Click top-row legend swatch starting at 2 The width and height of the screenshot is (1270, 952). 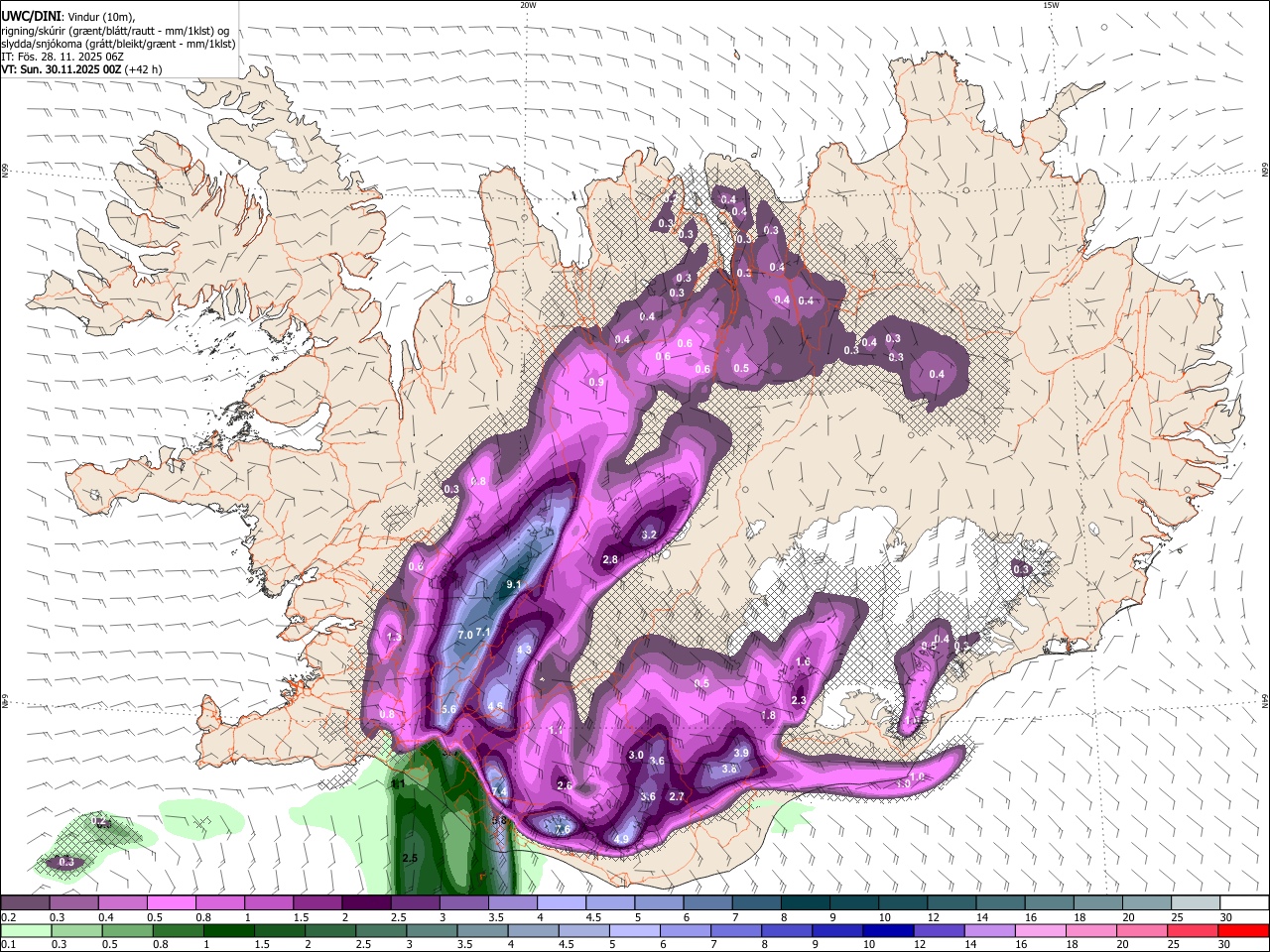(366, 903)
